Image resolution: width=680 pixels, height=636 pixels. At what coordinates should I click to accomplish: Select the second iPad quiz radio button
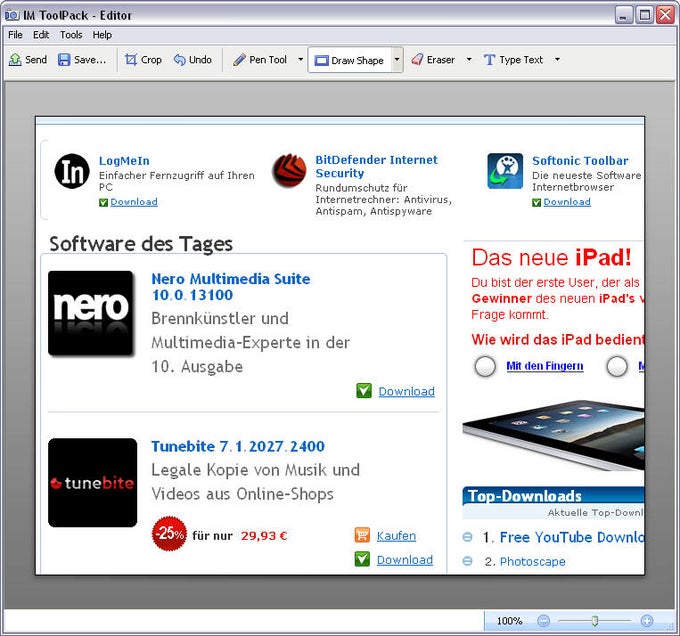(x=617, y=366)
